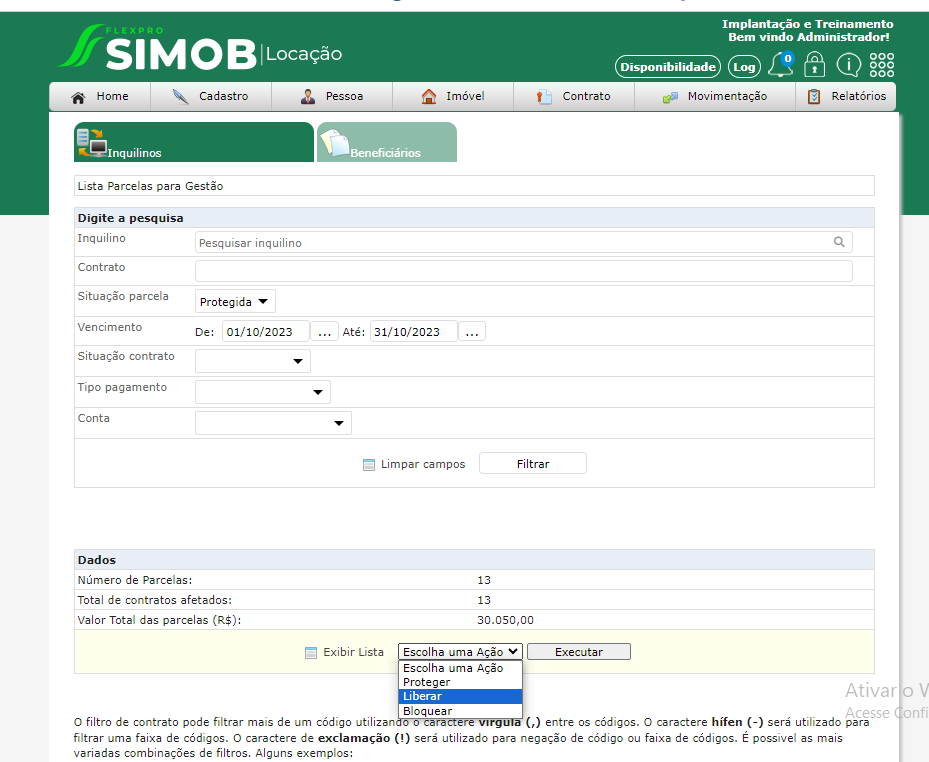929x762 pixels.
Task: Select Liberar from the action list
Action: 460,696
